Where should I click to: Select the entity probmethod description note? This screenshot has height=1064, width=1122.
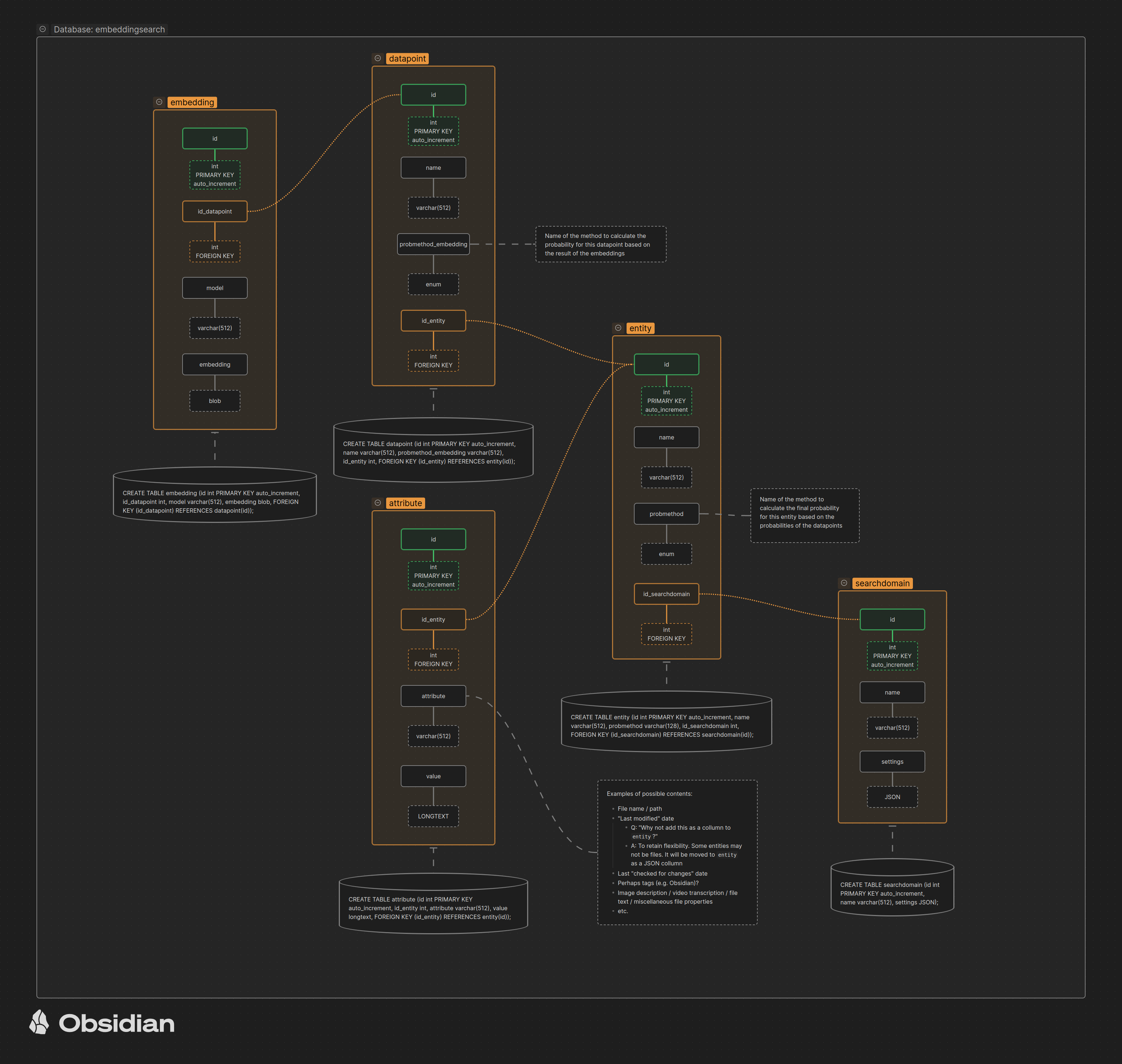pos(804,515)
